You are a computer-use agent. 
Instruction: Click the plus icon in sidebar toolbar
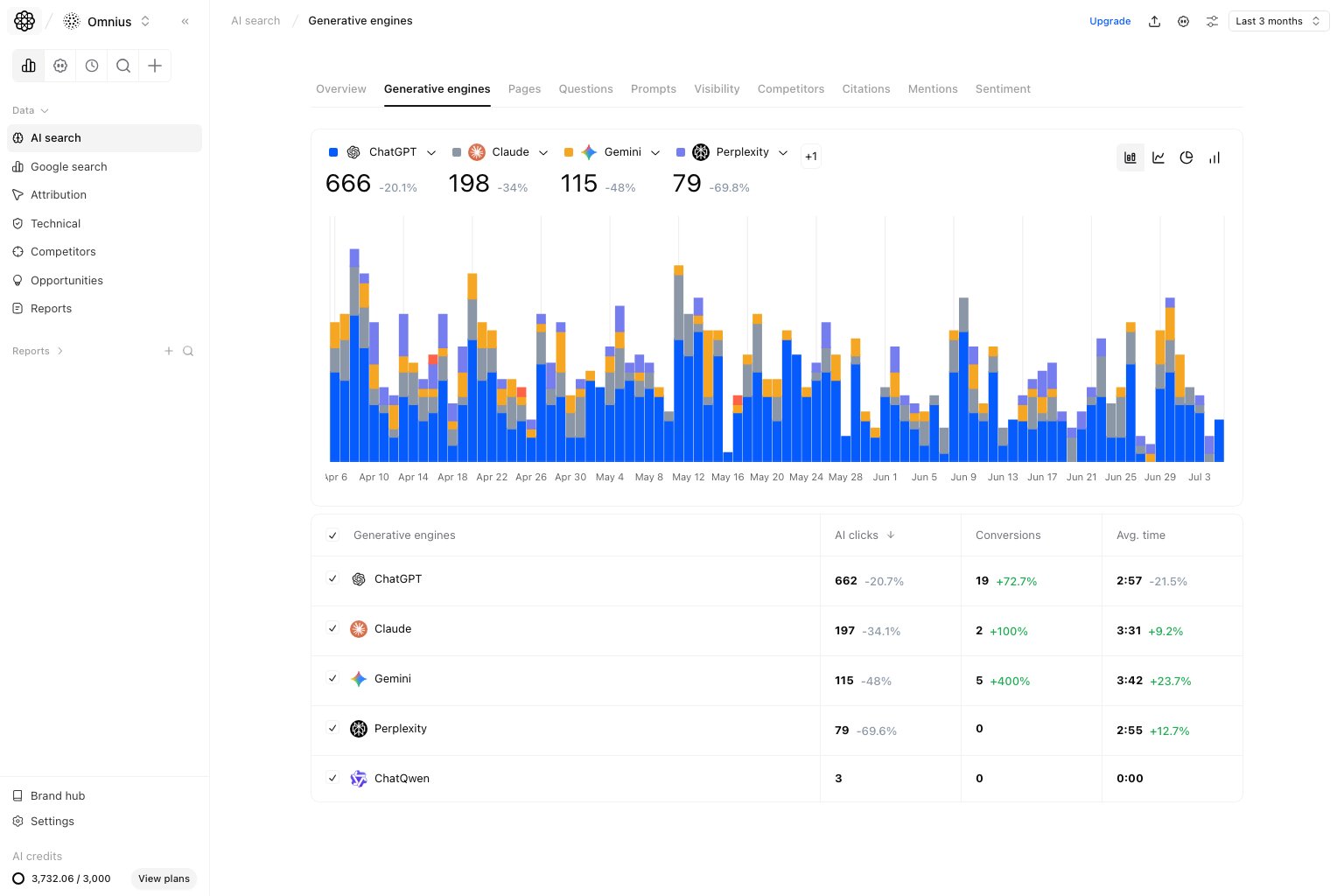[155, 66]
